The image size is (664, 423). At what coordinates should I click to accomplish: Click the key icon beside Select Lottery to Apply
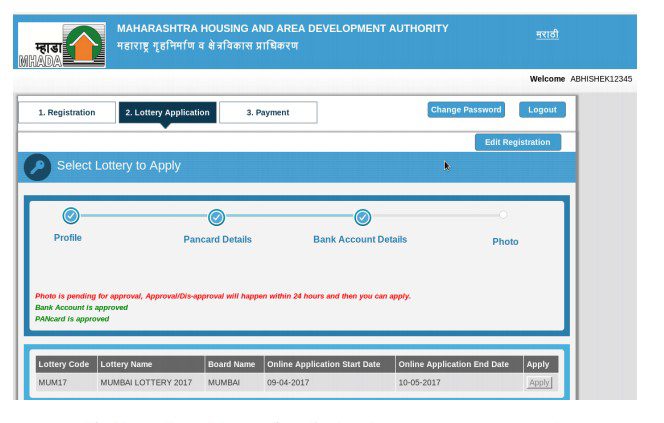[x=37, y=167]
